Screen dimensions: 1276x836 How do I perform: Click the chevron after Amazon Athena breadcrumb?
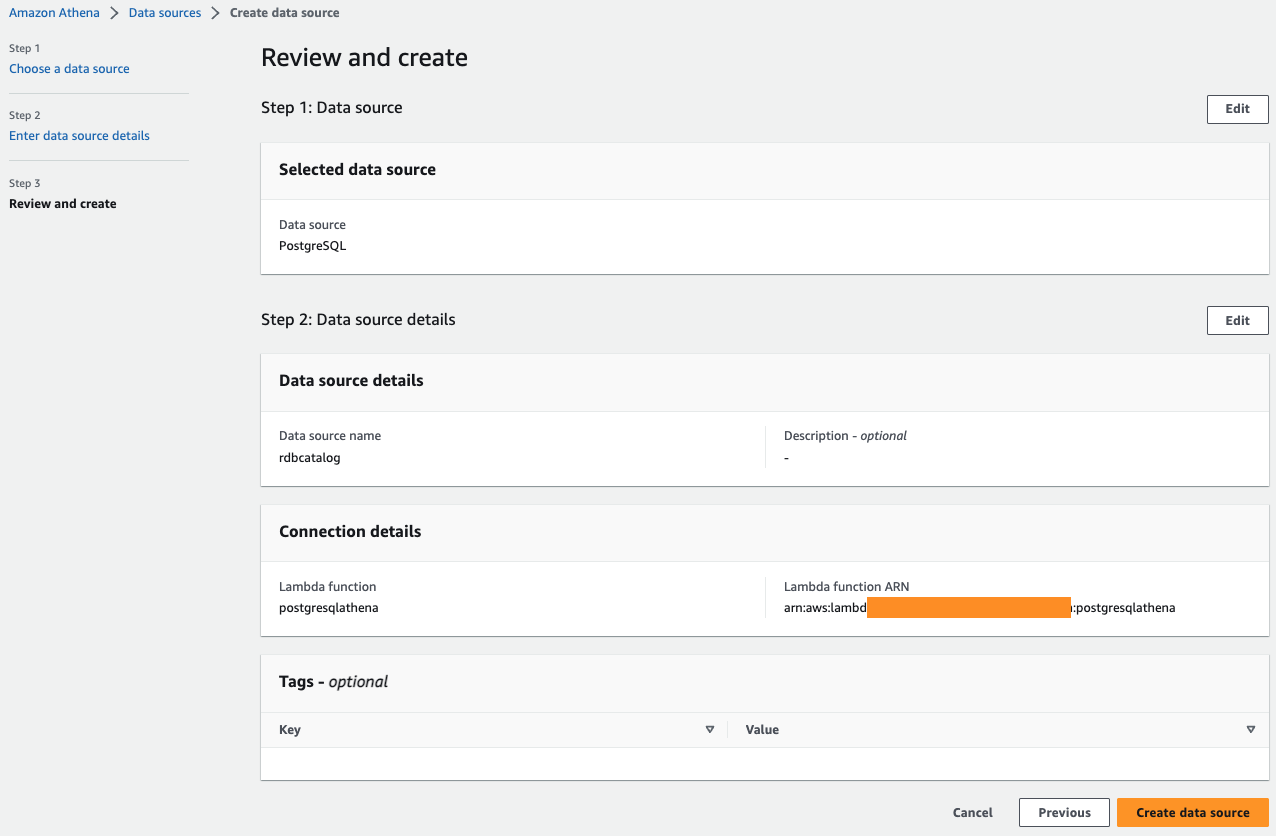coord(115,13)
